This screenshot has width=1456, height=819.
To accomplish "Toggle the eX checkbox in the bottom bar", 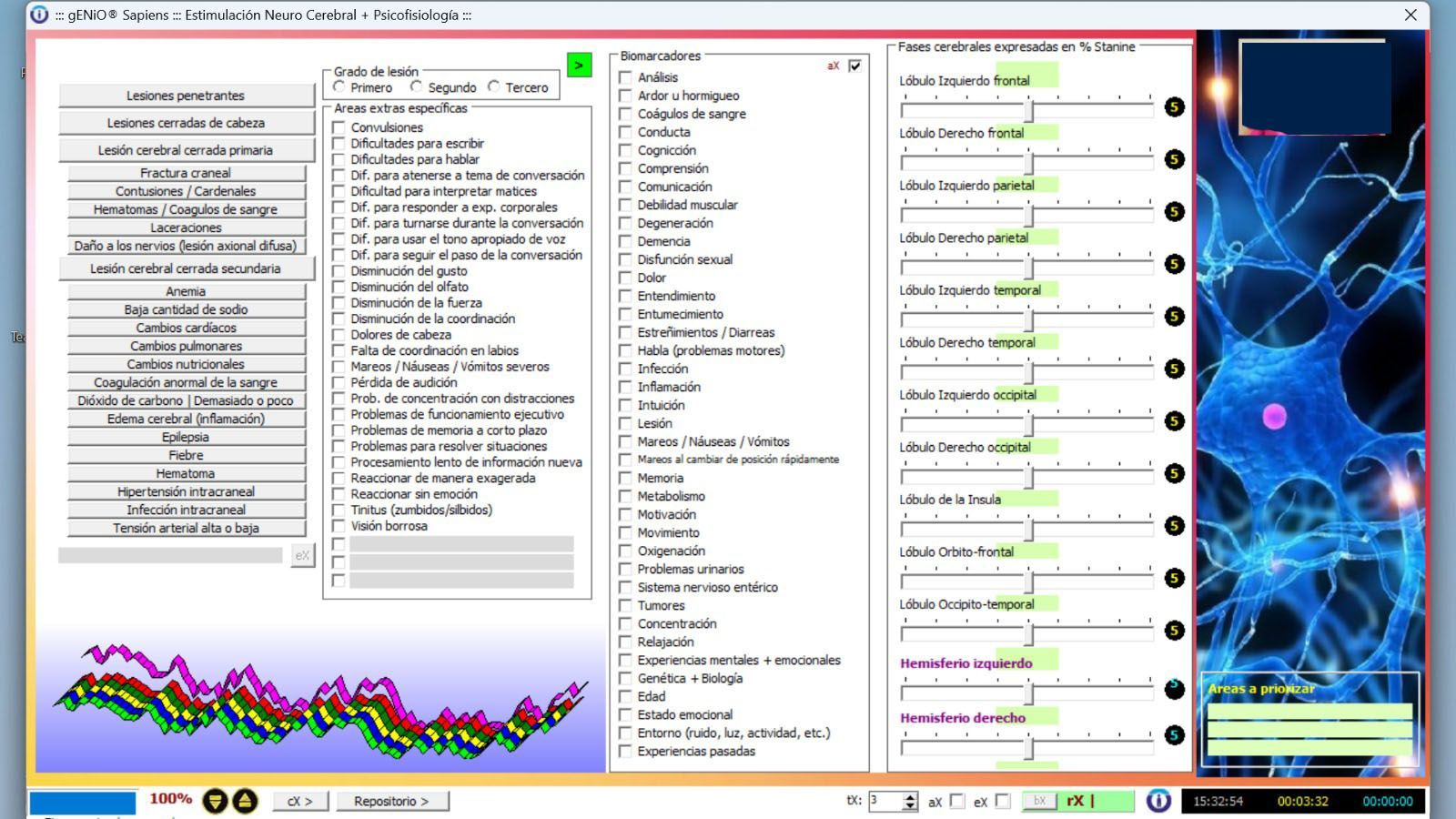I will click(1003, 801).
